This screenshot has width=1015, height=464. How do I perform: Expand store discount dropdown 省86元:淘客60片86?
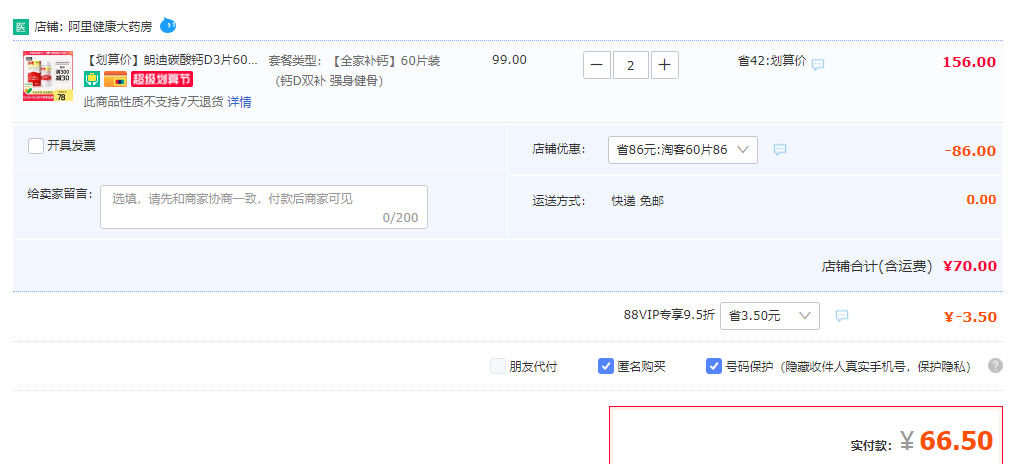point(683,149)
